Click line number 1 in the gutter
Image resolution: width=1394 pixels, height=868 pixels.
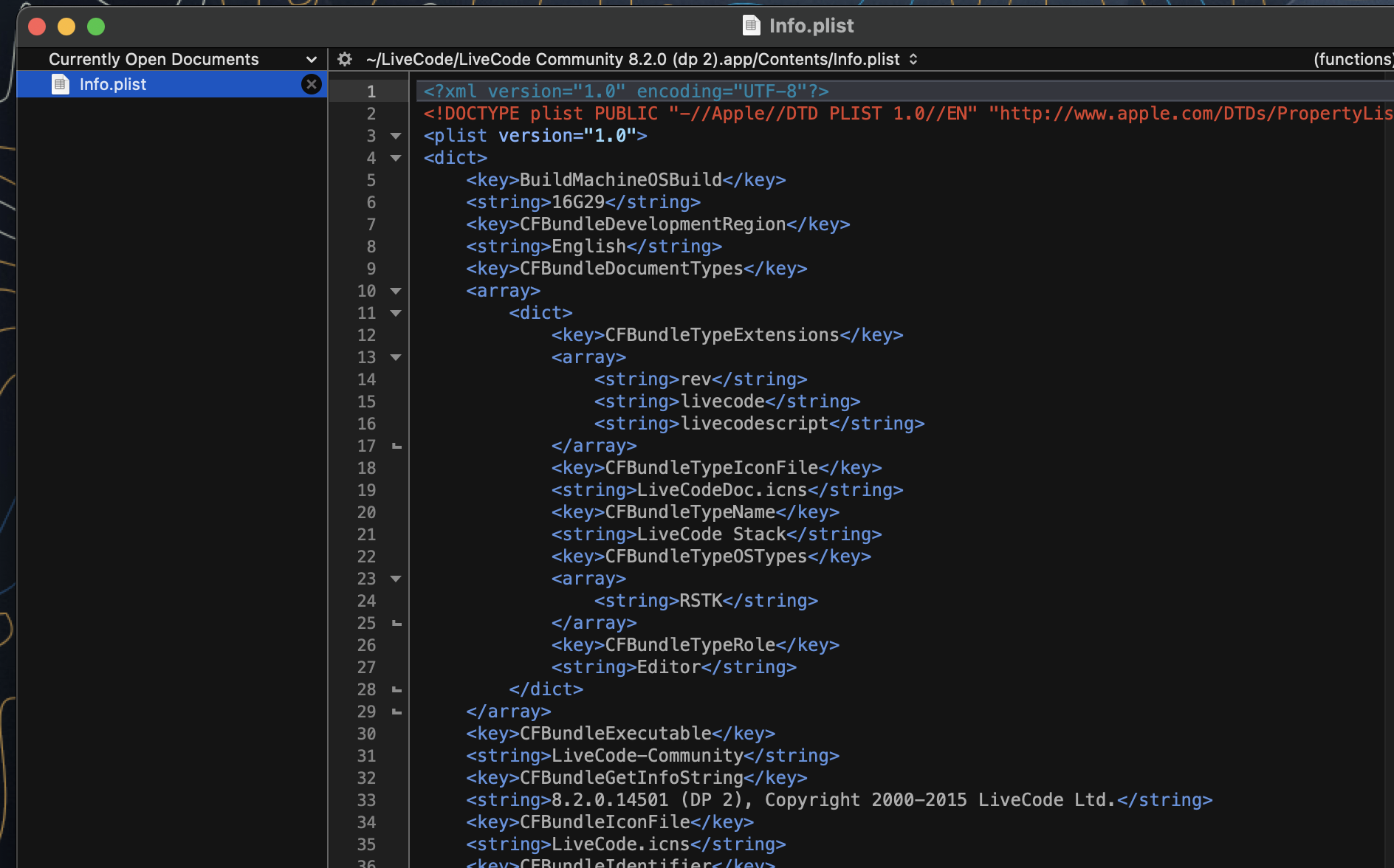[371, 92]
